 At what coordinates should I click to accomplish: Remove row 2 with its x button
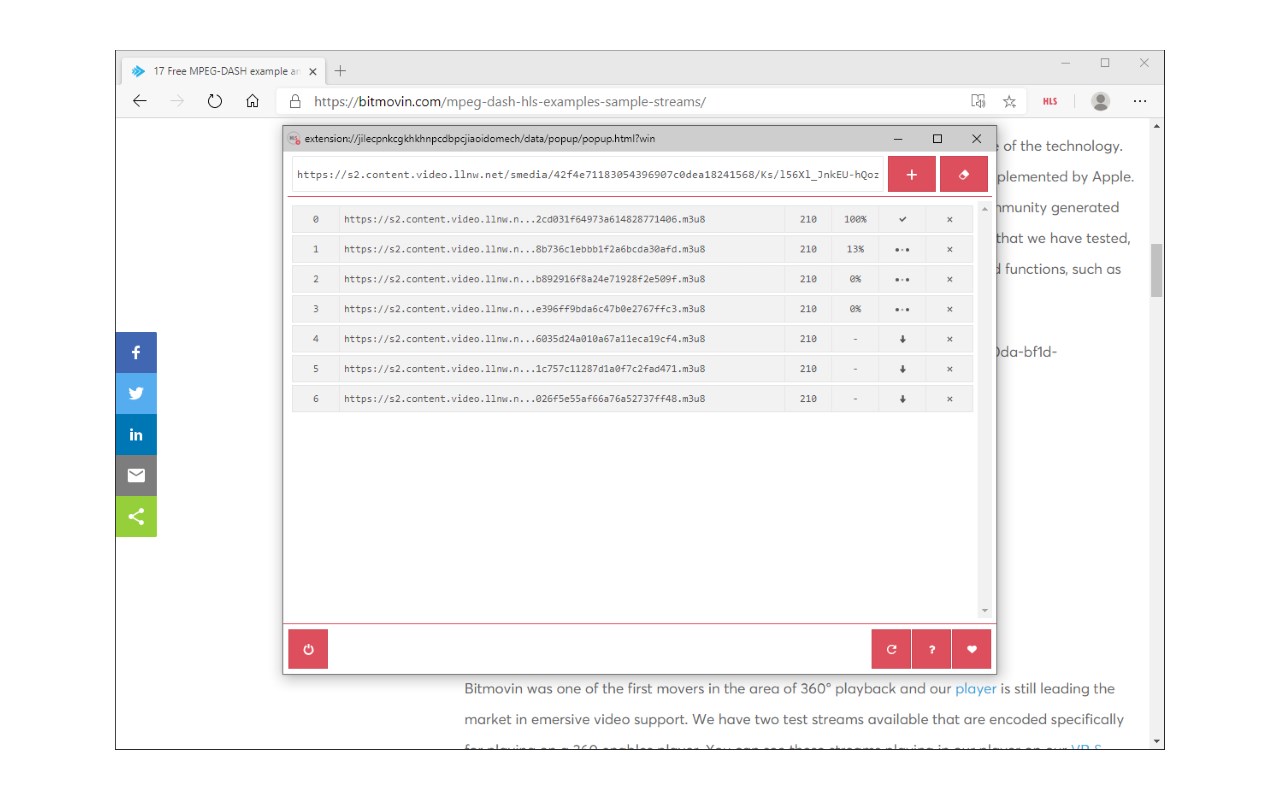(949, 279)
